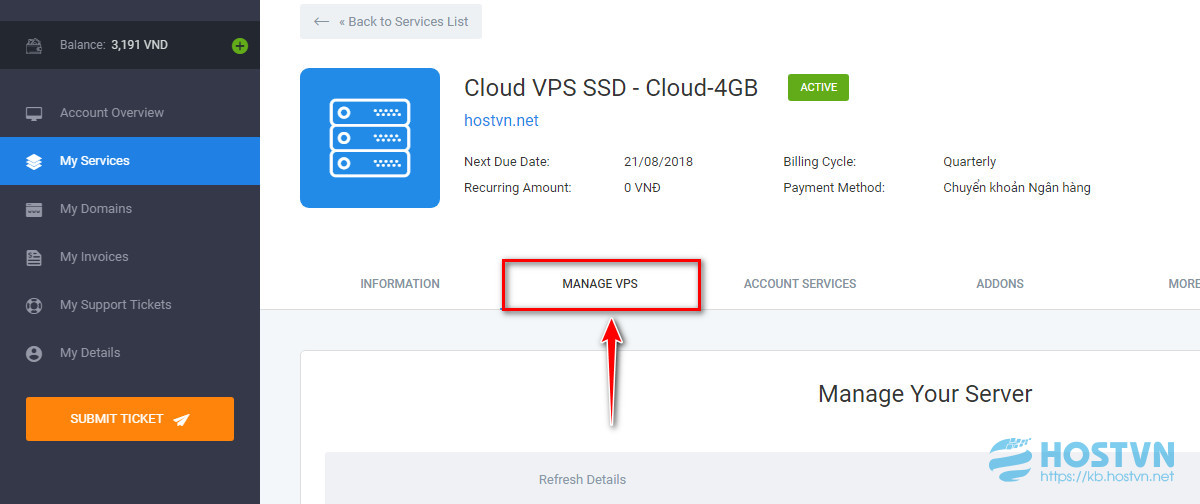The height and width of the screenshot is (504, 1200).
Task: Click the green Active status badge
Action: [x=818, y=87]
